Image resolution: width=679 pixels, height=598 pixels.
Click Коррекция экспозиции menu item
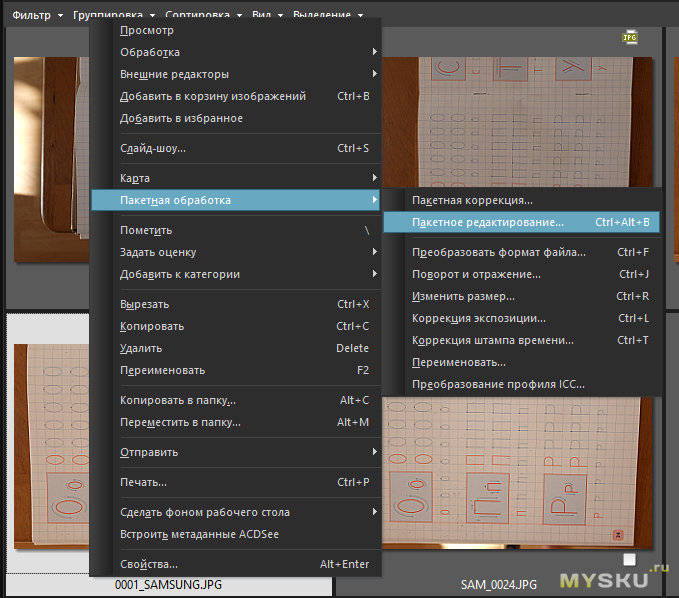point(479,318)
